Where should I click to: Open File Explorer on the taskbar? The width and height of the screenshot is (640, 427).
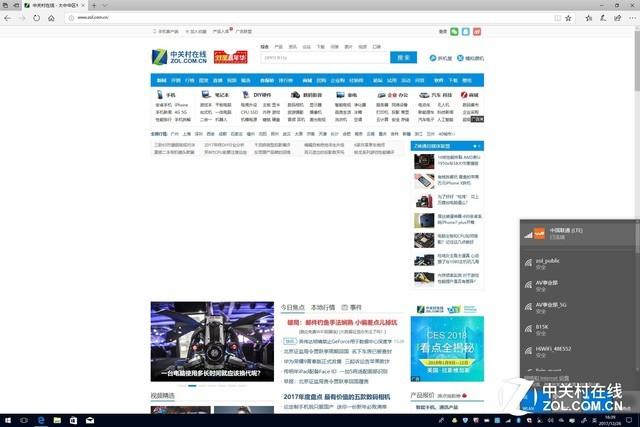(x=57, y=420)
